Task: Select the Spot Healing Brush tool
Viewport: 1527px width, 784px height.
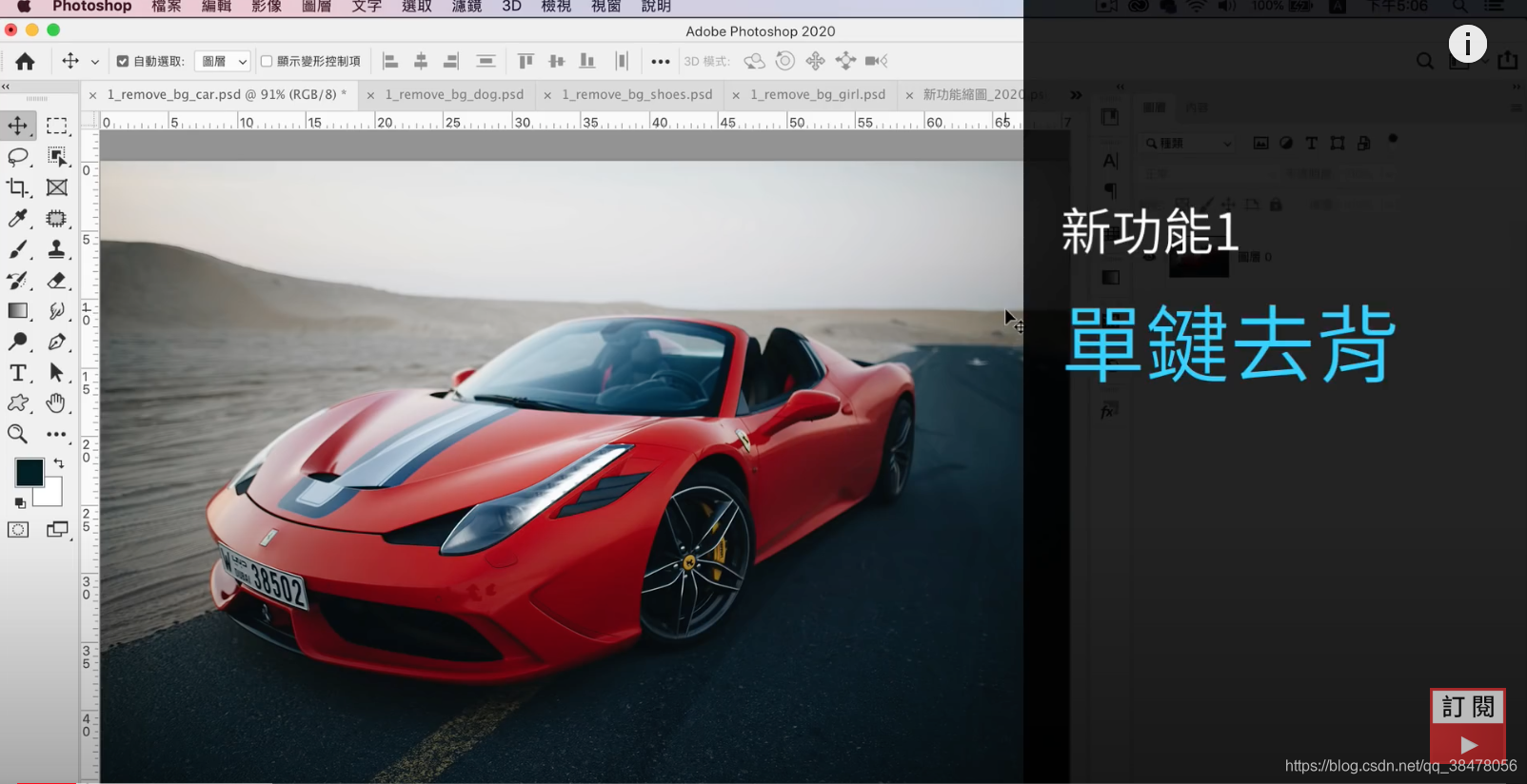Action: 57,219
